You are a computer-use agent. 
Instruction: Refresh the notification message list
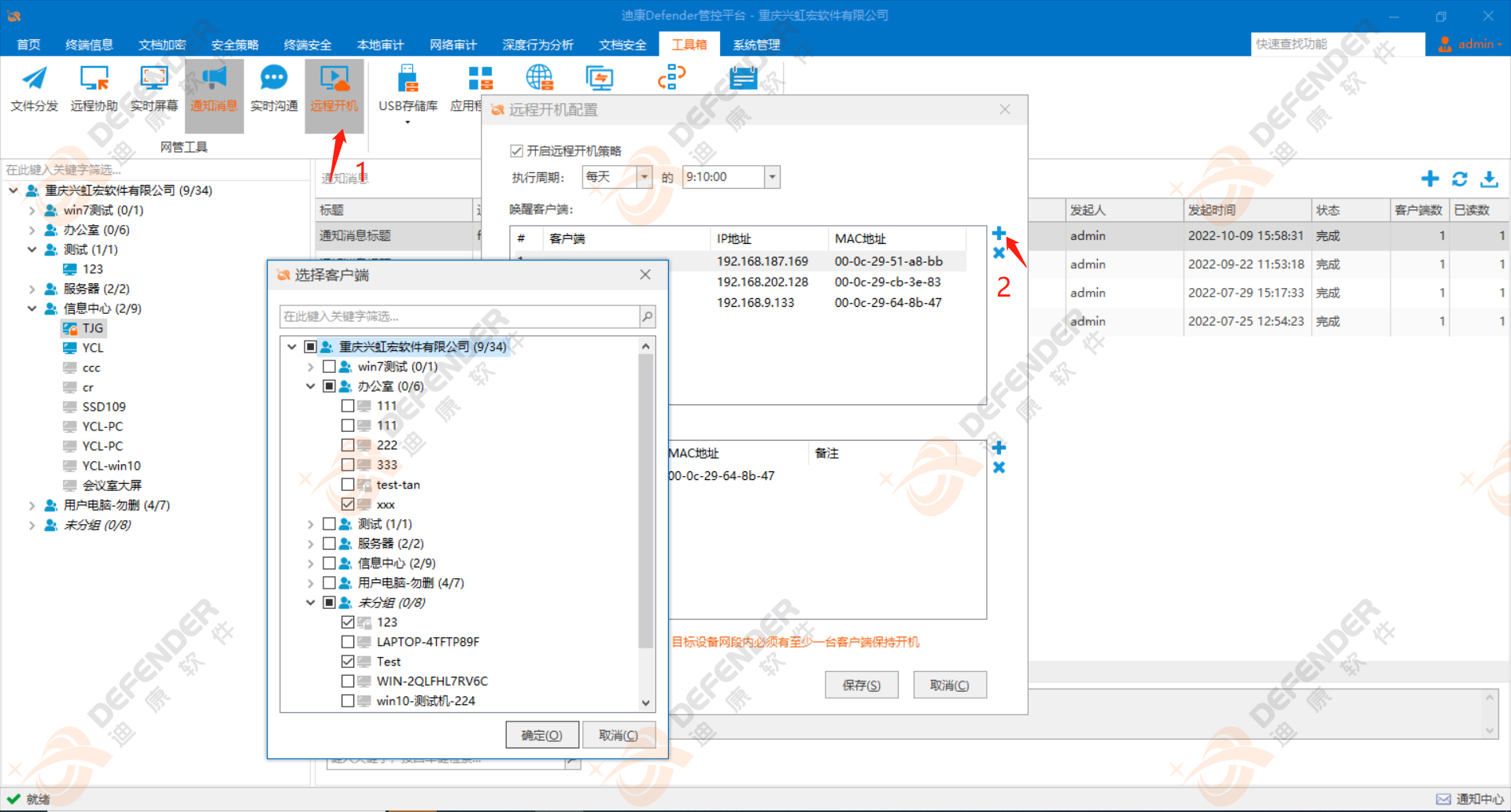[x=1460, y=179]
